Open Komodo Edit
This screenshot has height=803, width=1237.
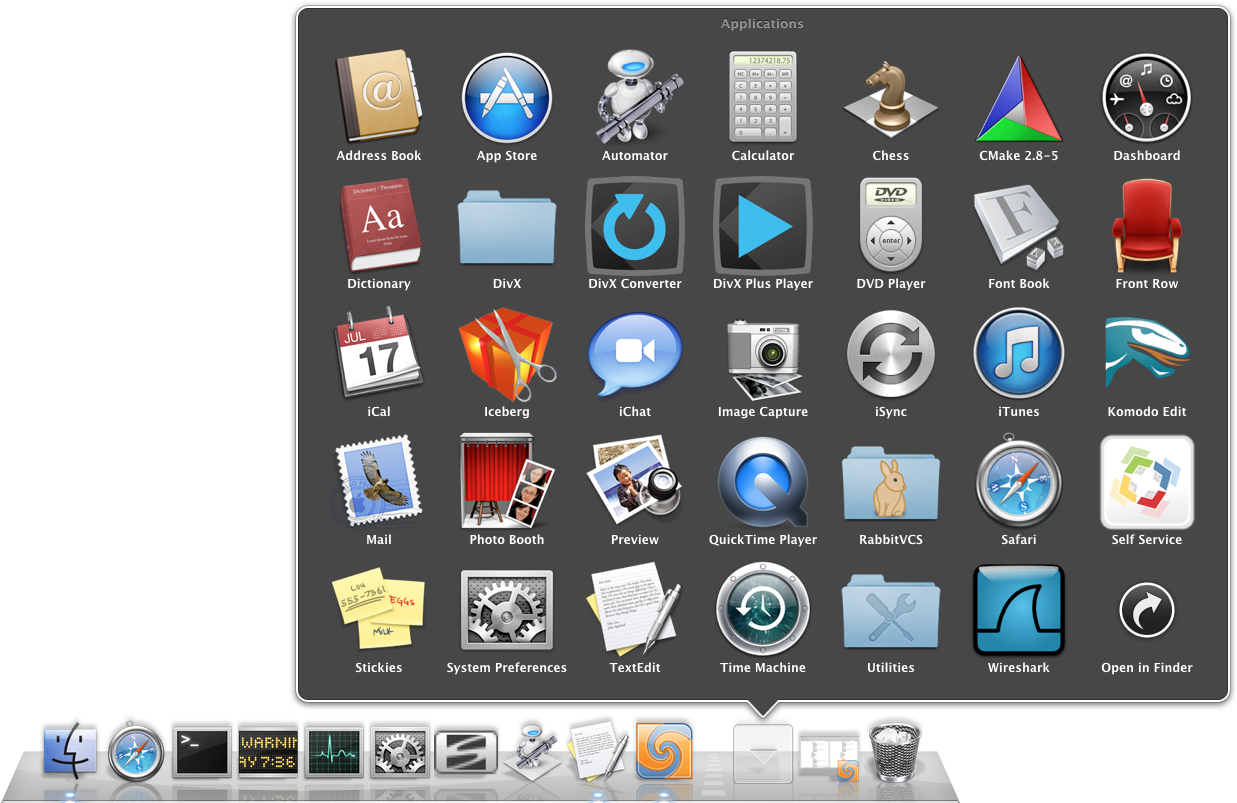point(1147,353)
